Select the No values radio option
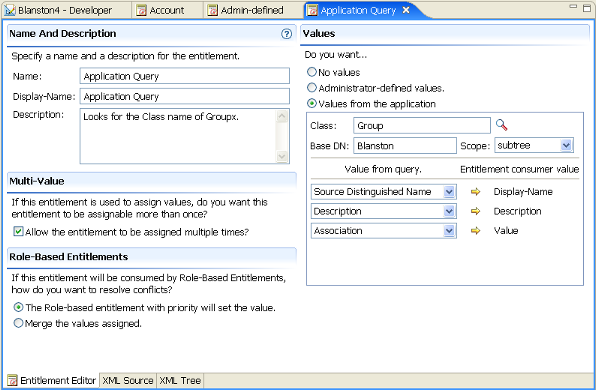Image resolution: width=596 pixels, height=390 pixels. (312, 72)
